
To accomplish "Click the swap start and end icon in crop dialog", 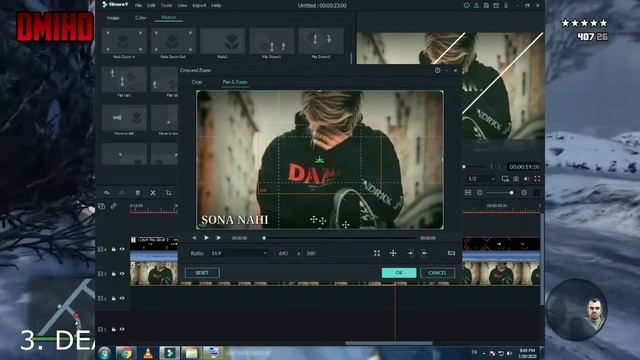I will point(451,253).
